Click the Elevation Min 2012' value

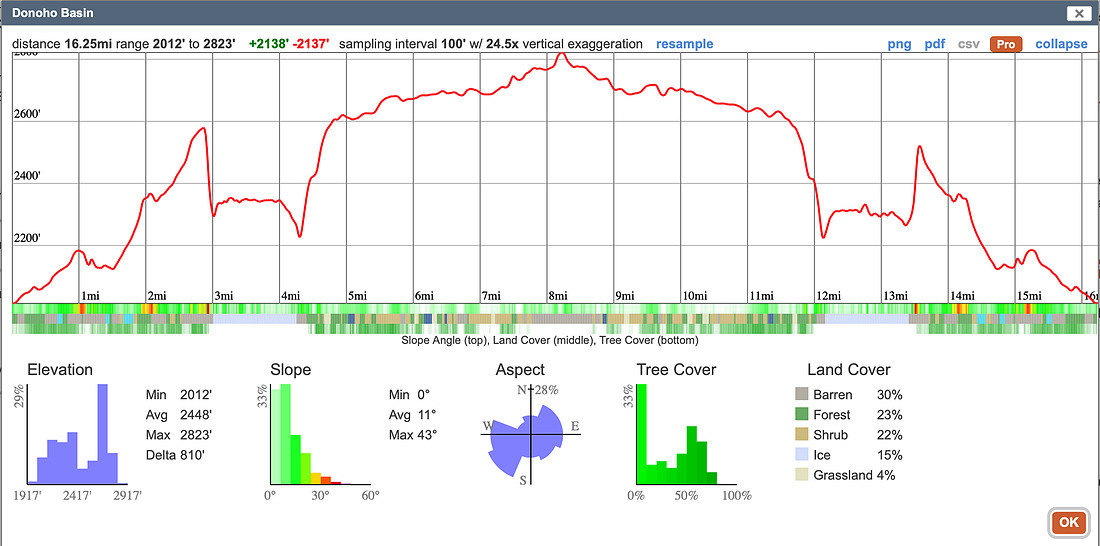(196, 394)
